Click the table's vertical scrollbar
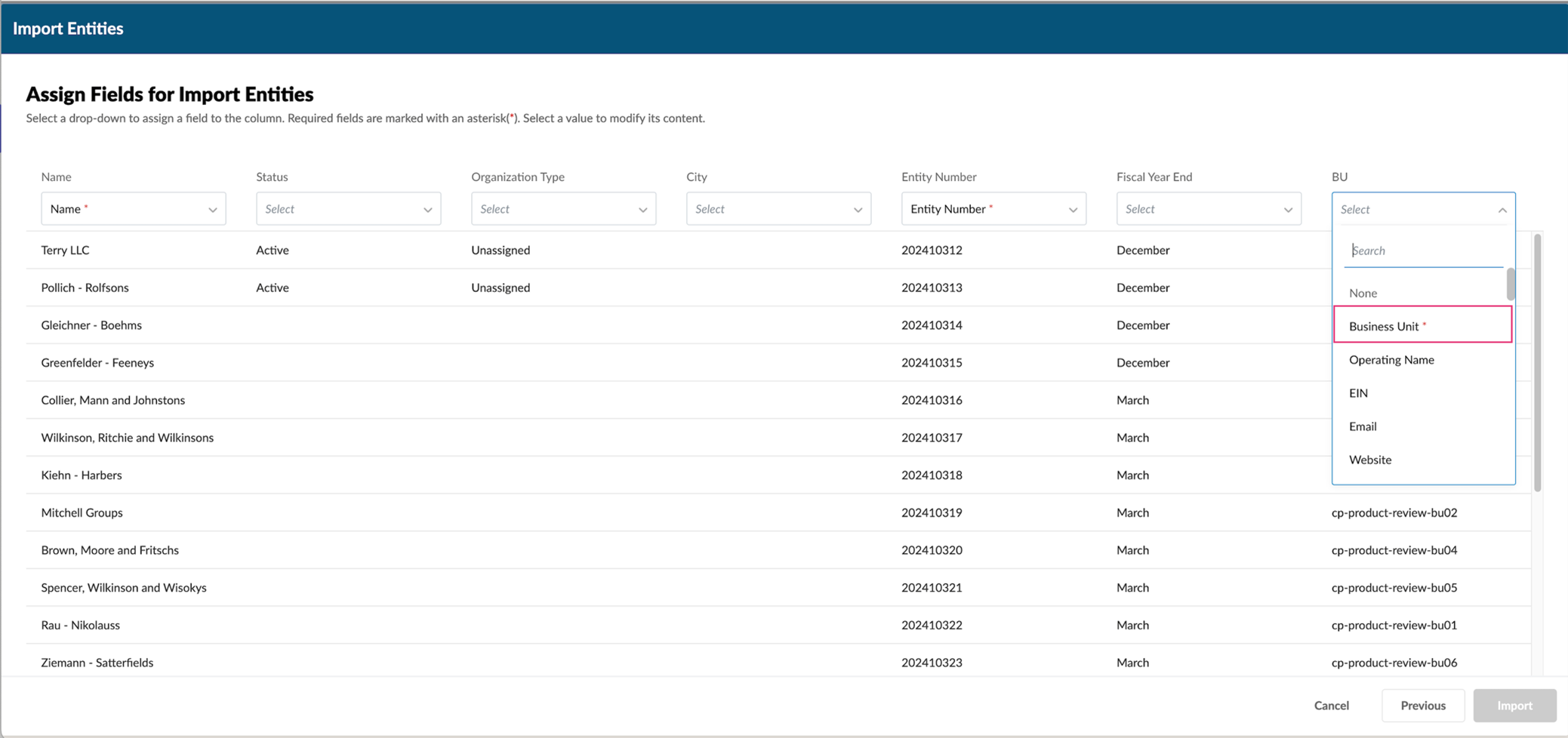The image size is (1568, 738). pos(1537,362)
